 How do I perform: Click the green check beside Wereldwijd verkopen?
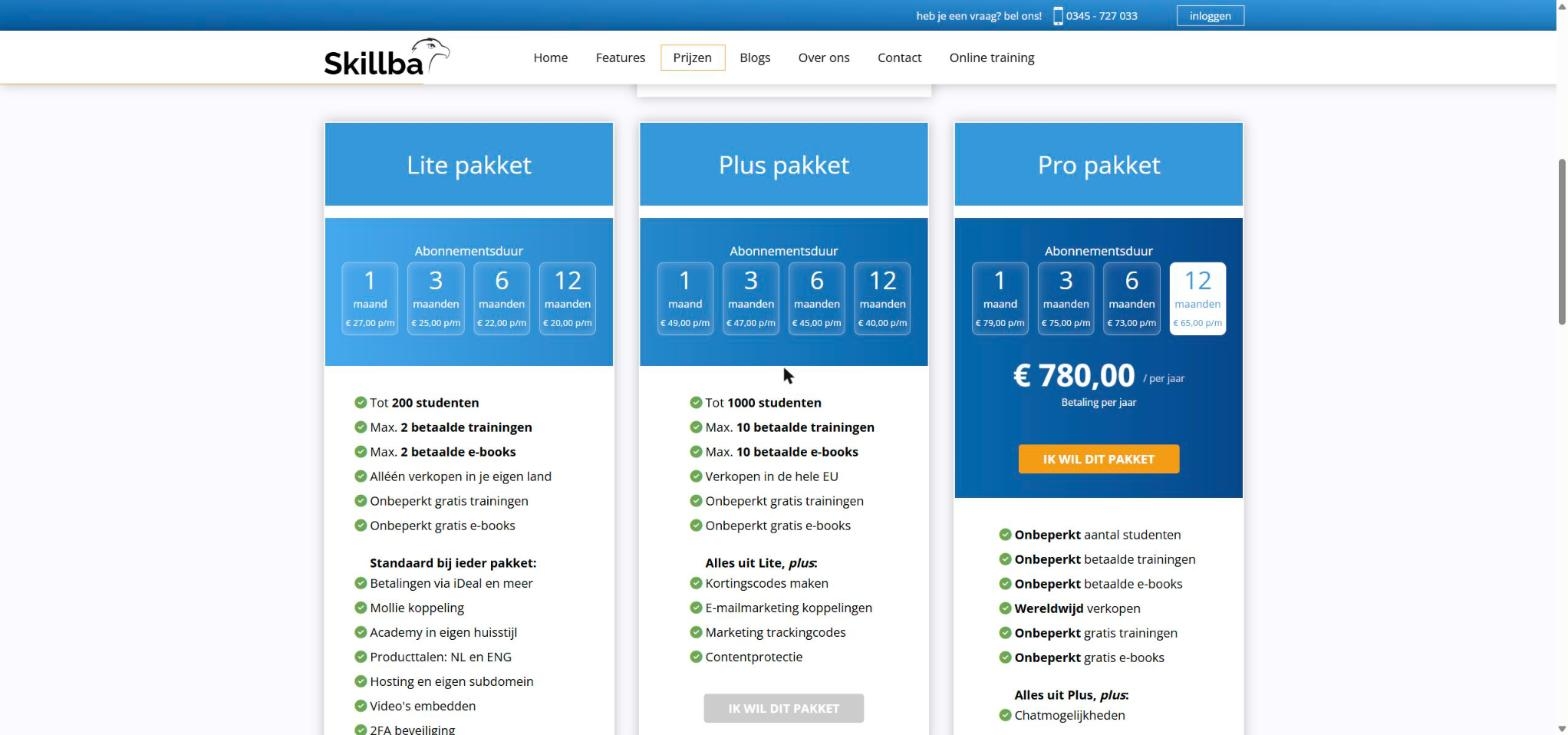click(1005, 608)
